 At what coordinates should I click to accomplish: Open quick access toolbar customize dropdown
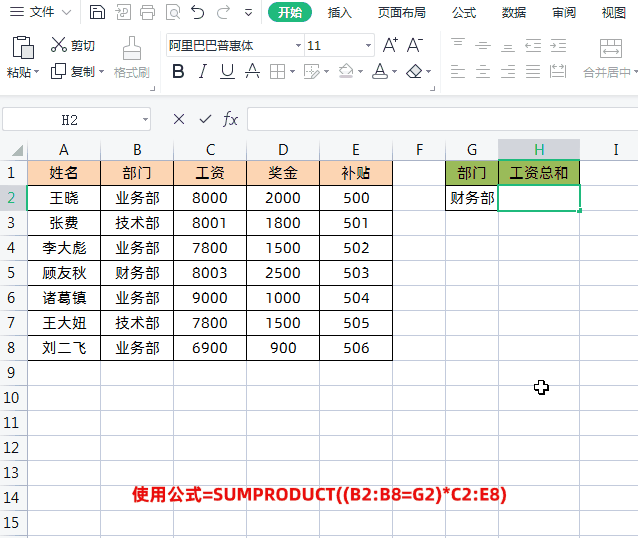(x=248, y=13)
